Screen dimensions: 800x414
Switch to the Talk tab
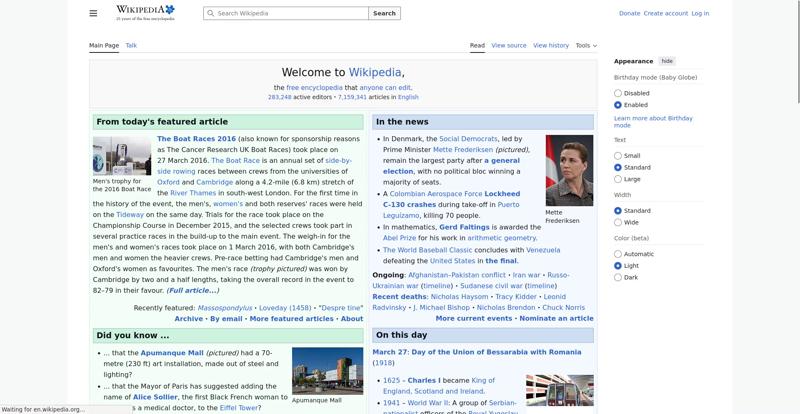(131, 45)
